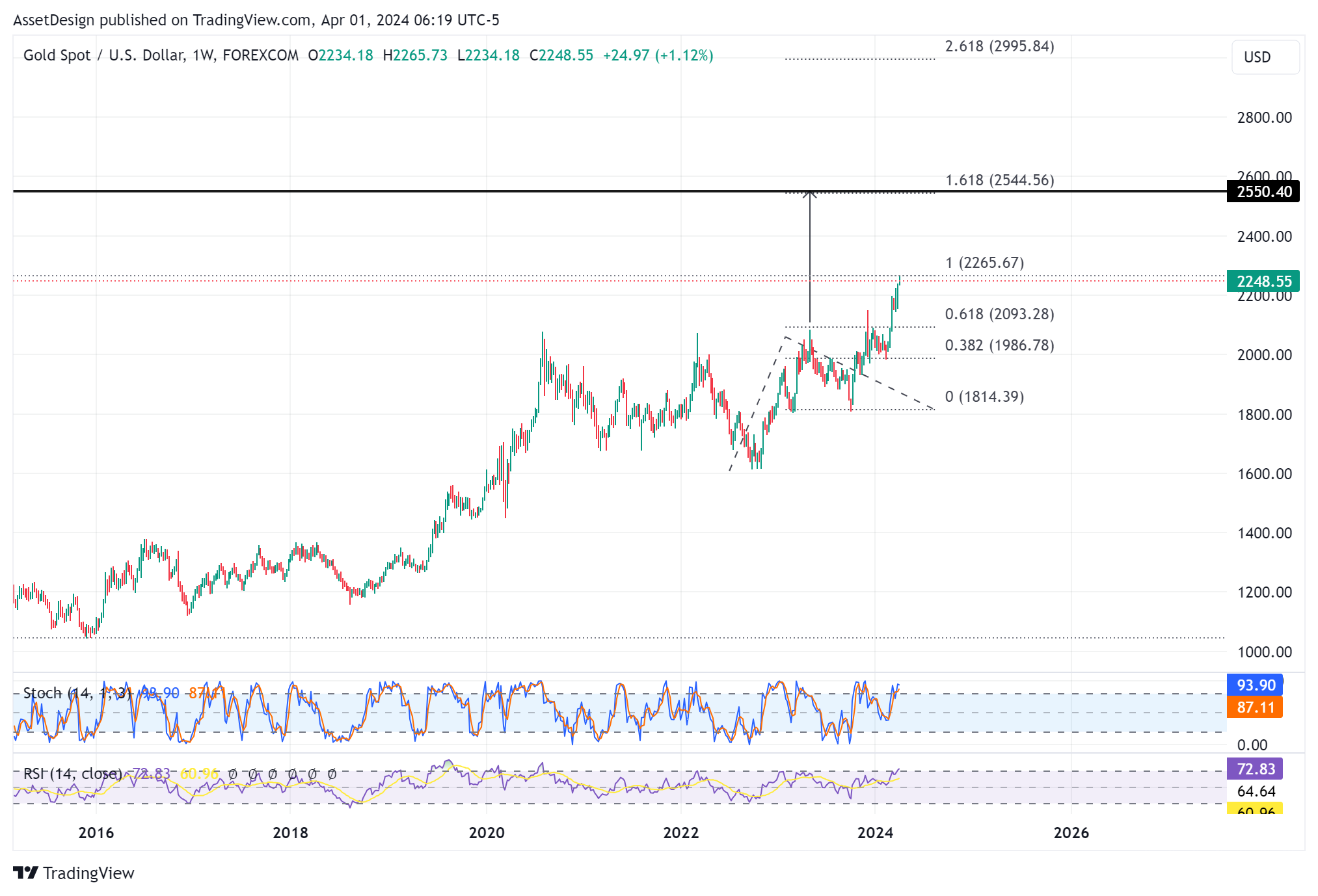Click the 2016 label on time axis
Screen dimensions: 1318x896
tap(96, 832)
